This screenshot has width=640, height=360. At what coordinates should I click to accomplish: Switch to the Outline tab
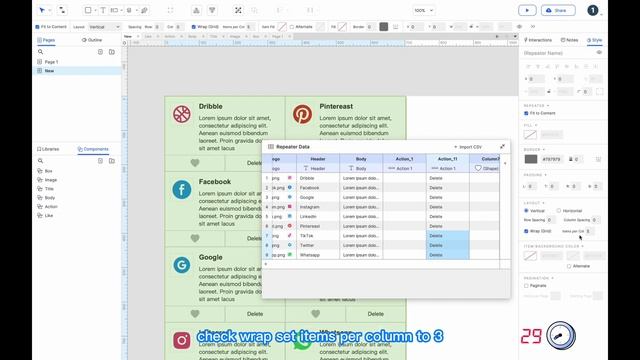tap(92, 40)
